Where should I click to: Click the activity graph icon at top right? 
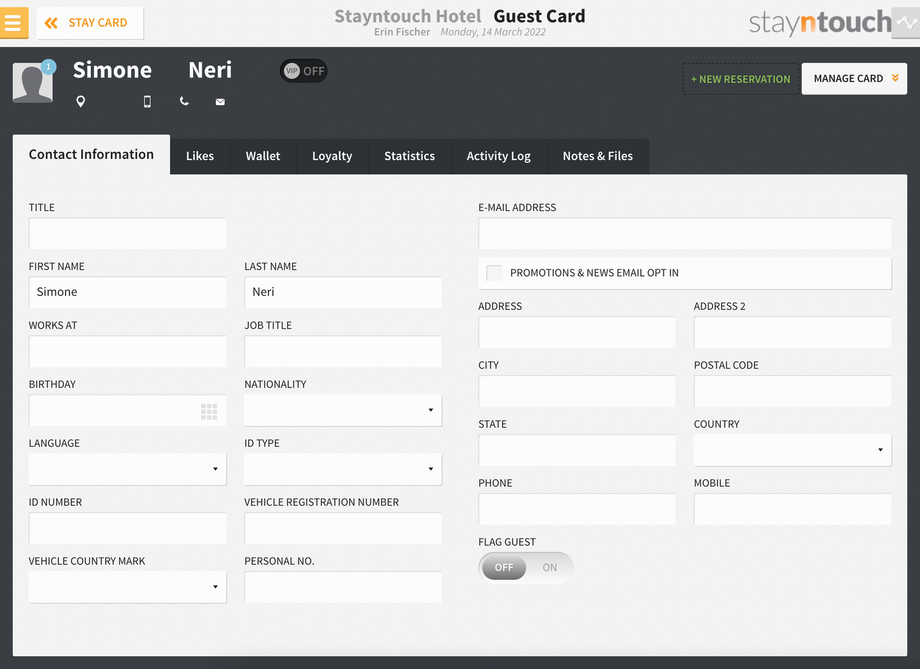[x=905, y=23]
